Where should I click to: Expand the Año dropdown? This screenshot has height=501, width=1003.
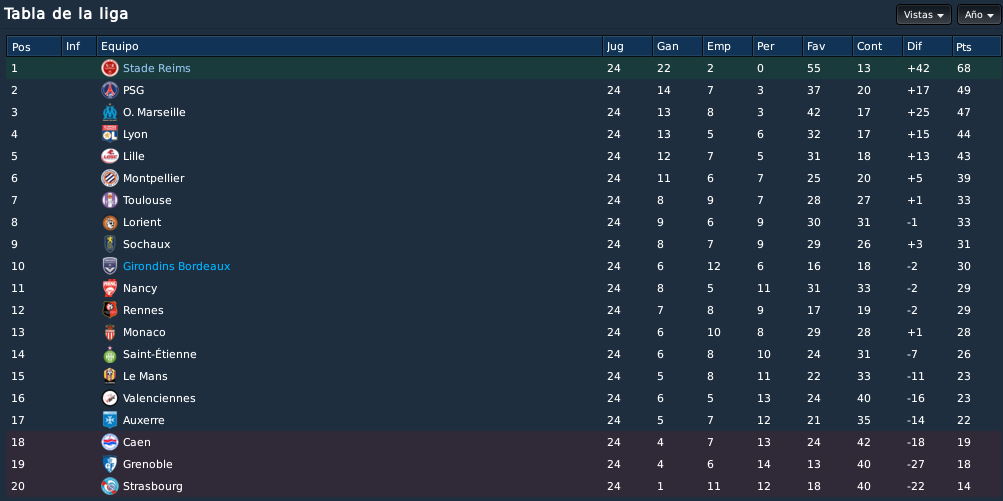(x=979, y=15)
